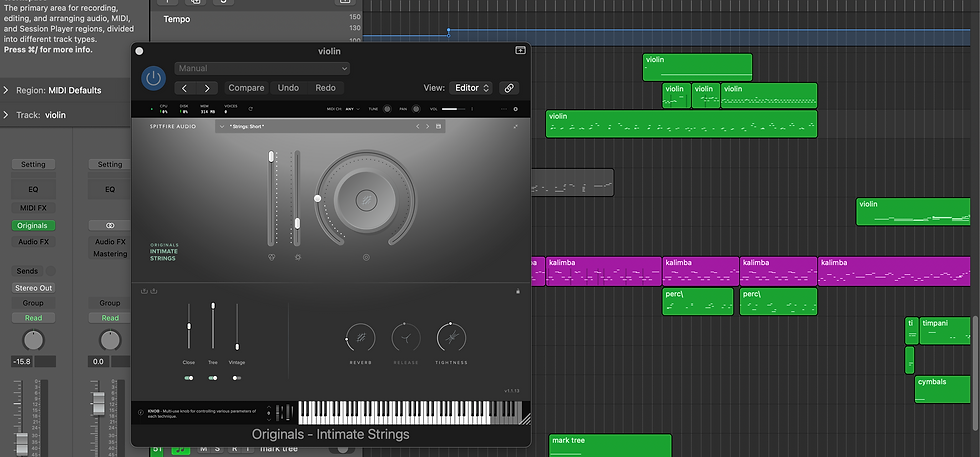Click the Originals instrument slot
Screen dimensions: 980x457
(x=33, y=226)
